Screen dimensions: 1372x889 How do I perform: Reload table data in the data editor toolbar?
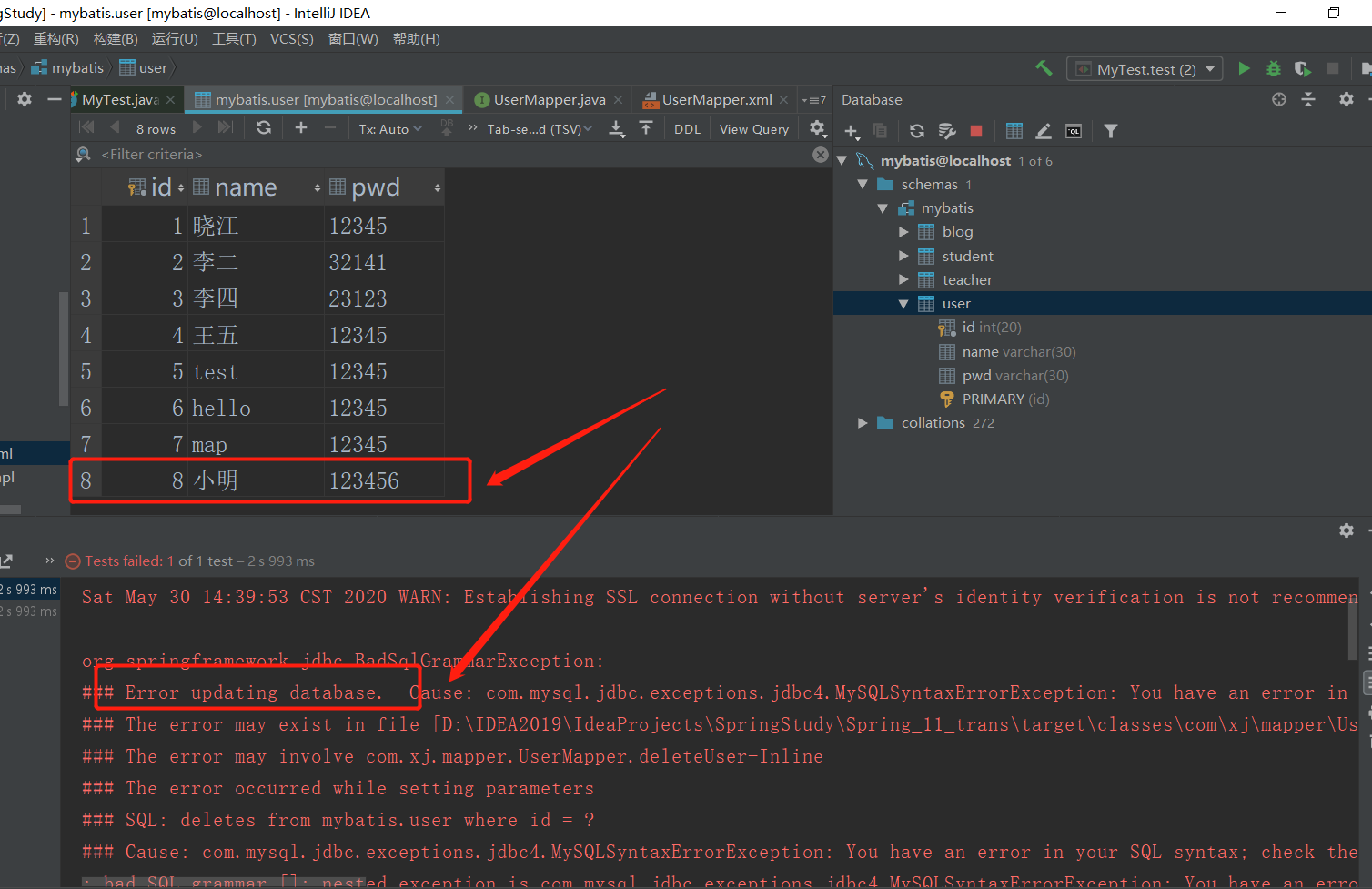[x=264, y=128]
